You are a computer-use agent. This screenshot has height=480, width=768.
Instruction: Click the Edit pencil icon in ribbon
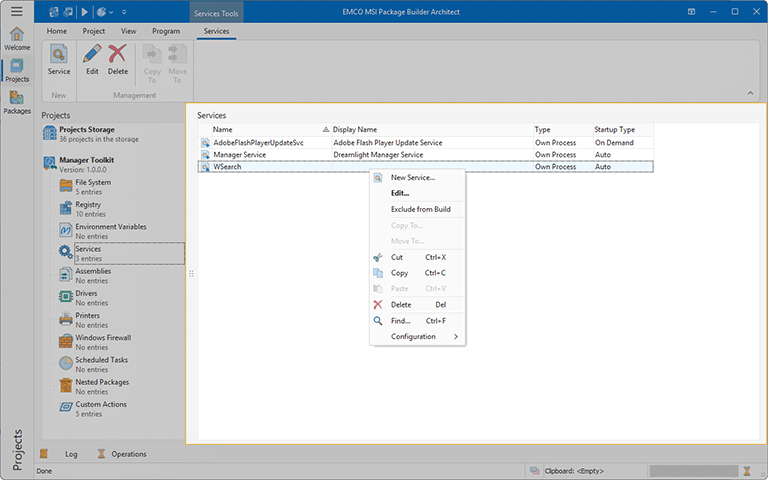(92, 56)
